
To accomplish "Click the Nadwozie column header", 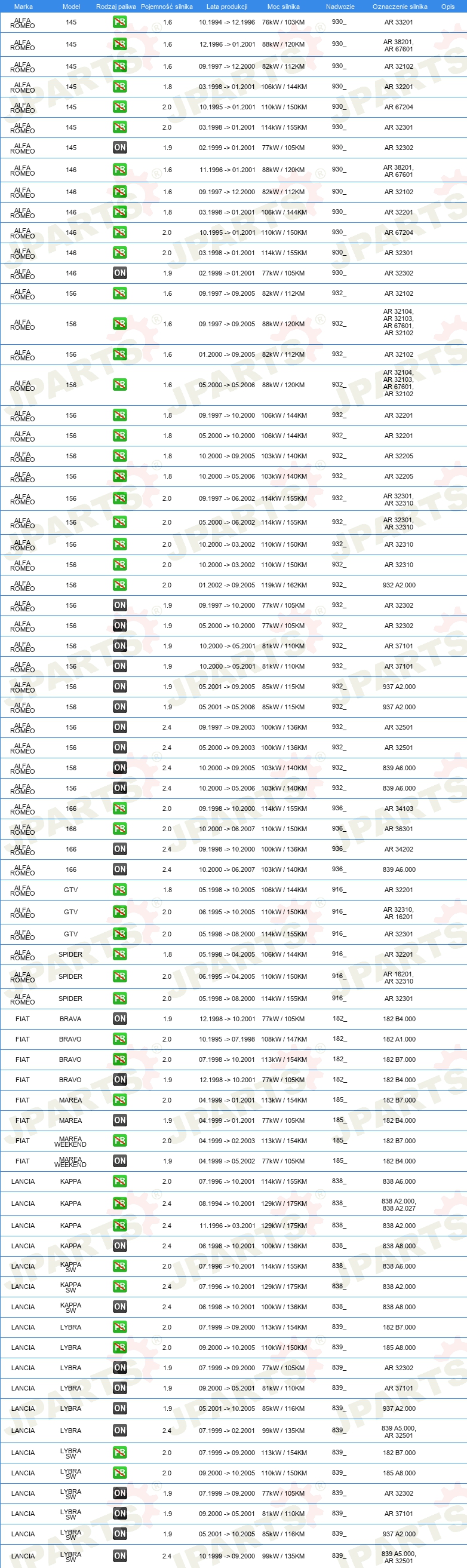I will click(x=340, y=7).
